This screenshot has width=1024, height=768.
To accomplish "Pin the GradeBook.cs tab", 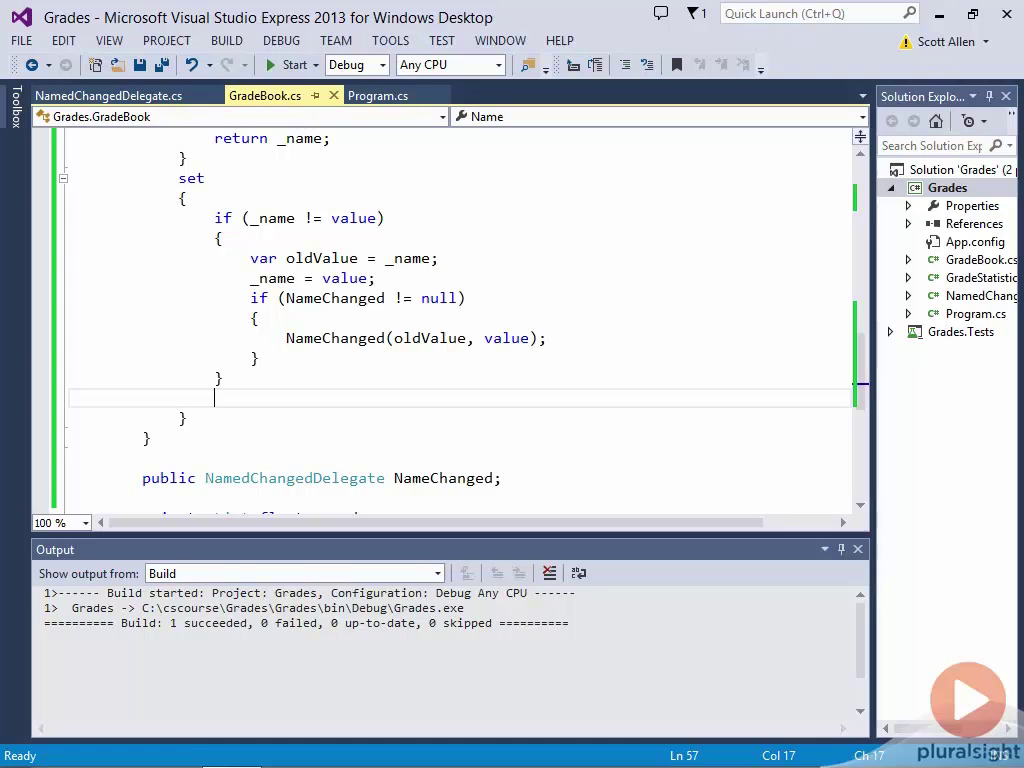I will (315, 95).
